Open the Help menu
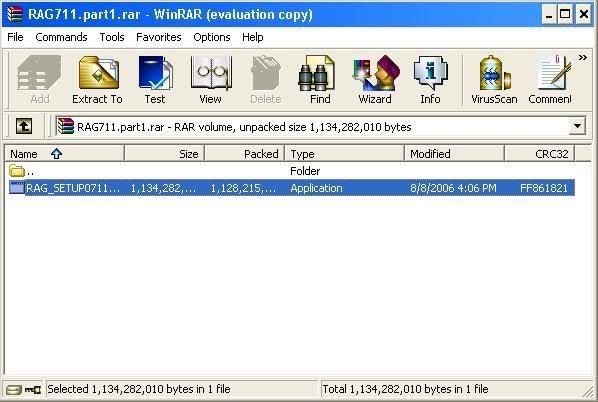Screen dimensions: 598x402 [252, 37]
